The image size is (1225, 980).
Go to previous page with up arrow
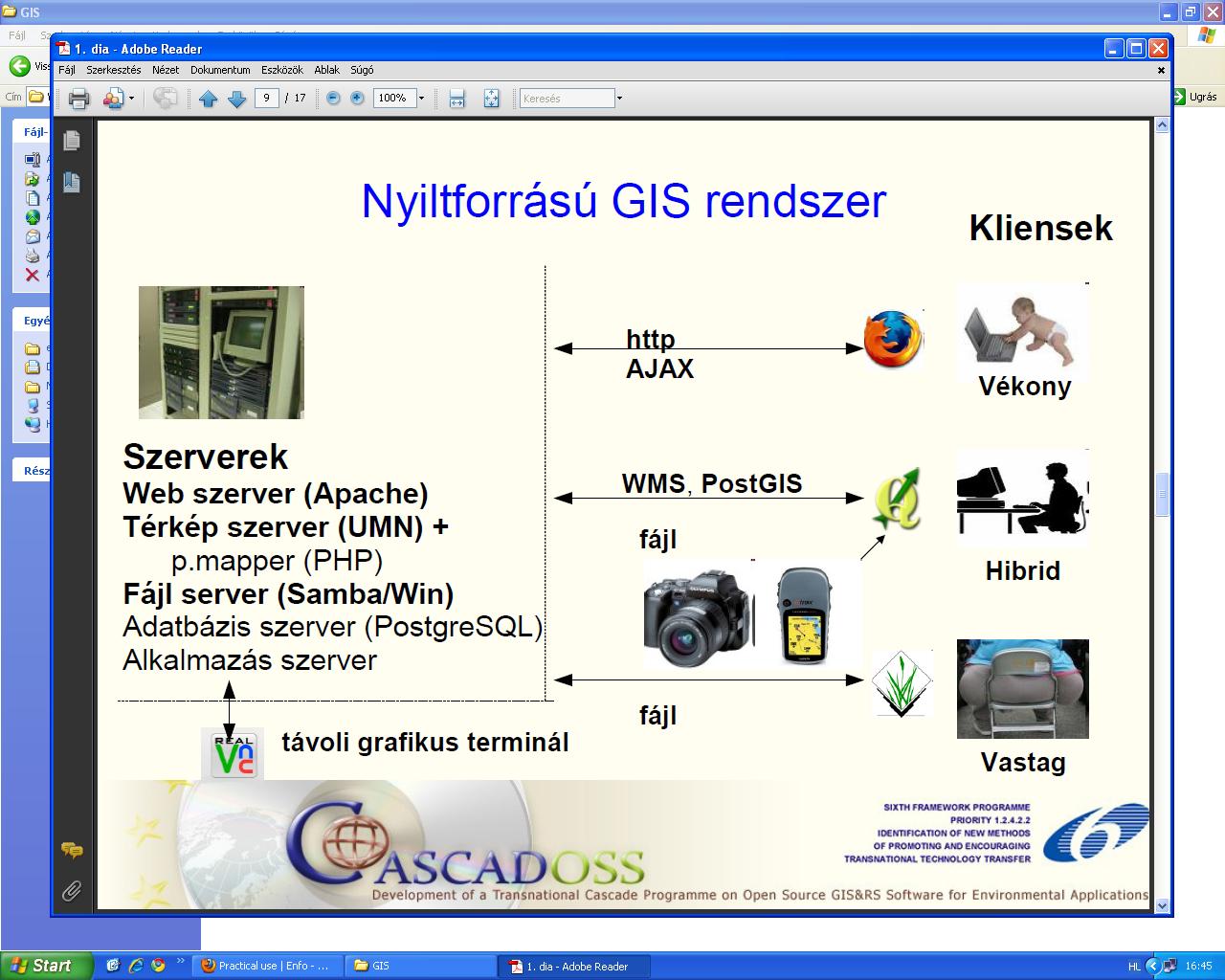coord(209,98)
